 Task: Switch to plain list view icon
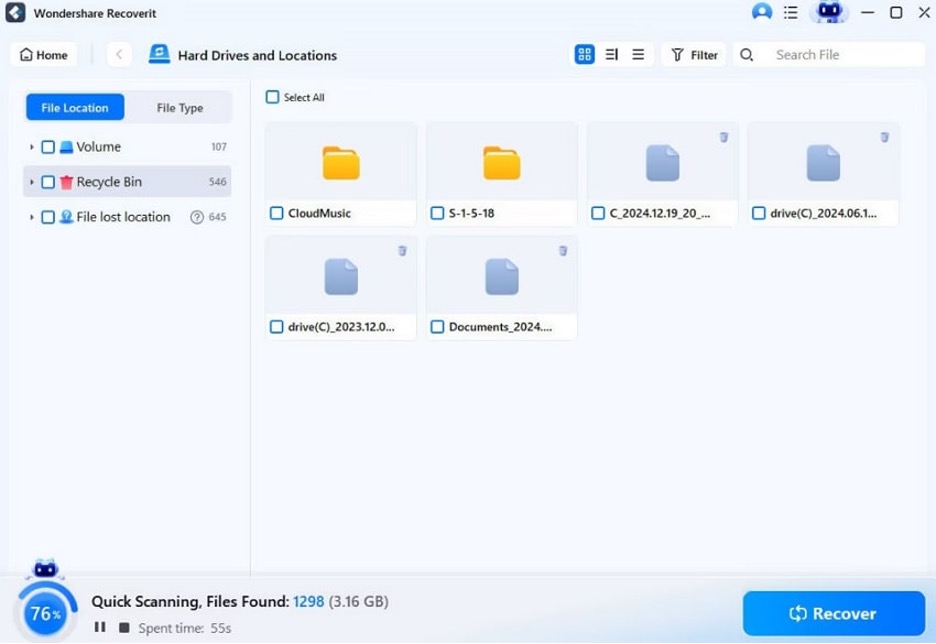(638, 55)
